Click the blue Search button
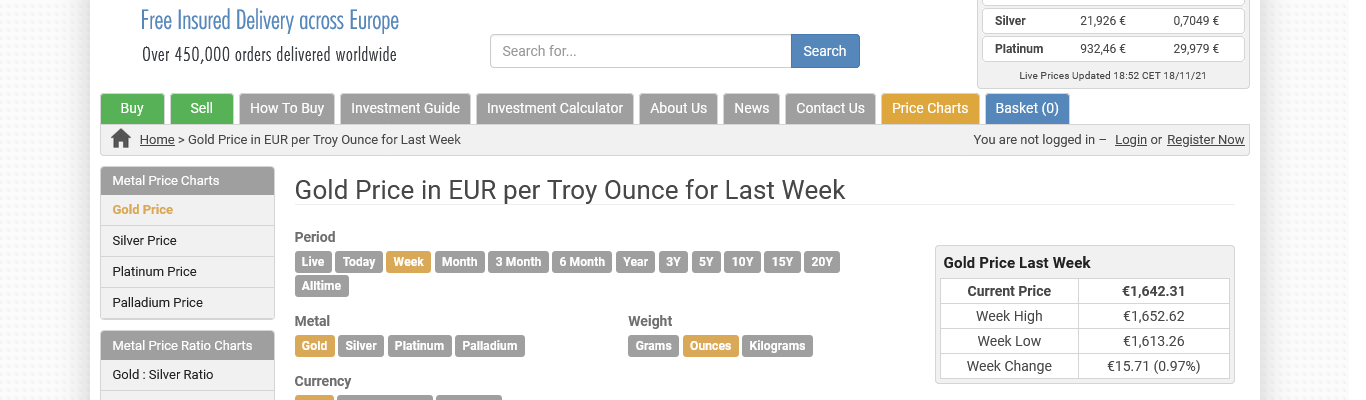Image resolution: width=1366 pixels, height=400 pixels. coord(824,51)
